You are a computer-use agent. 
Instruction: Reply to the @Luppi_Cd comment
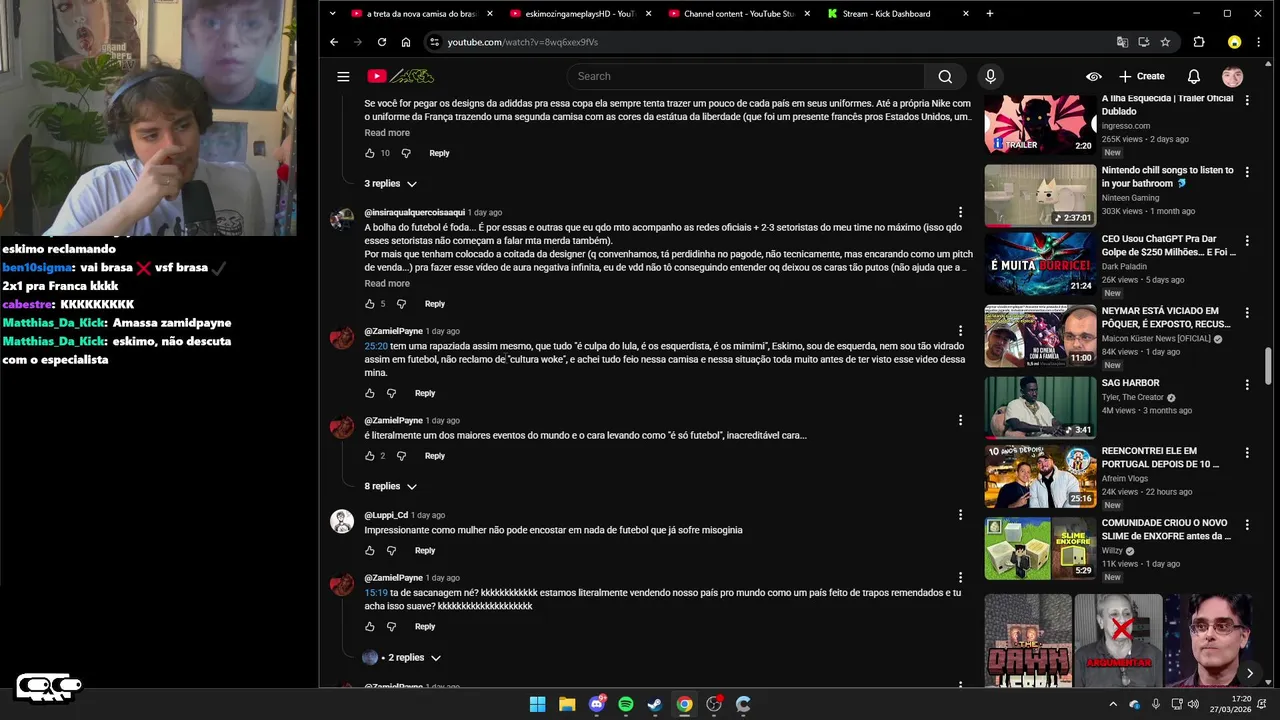pyautogui.click(x=425, y=551)
